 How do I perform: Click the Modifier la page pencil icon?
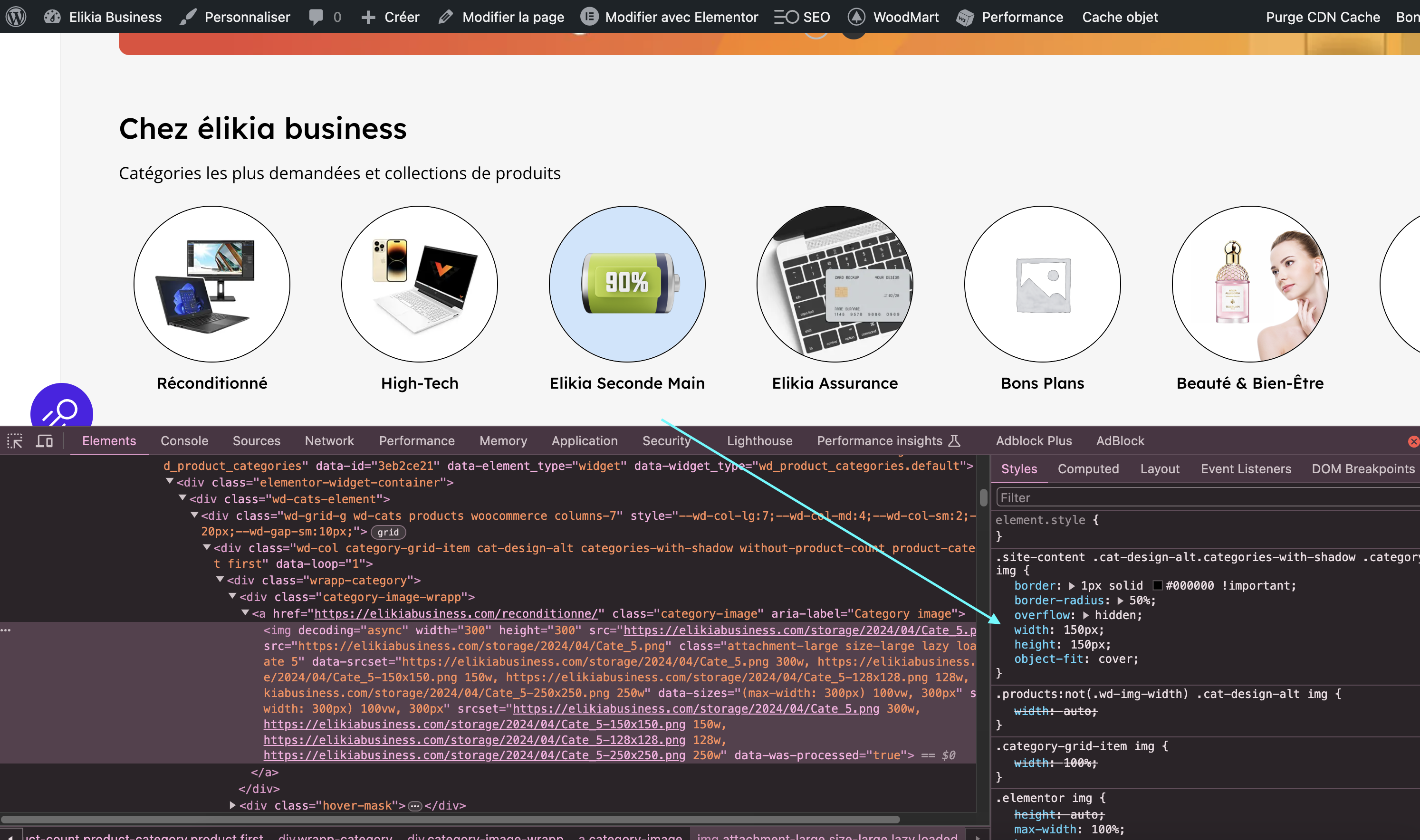[x=446, y=17]
